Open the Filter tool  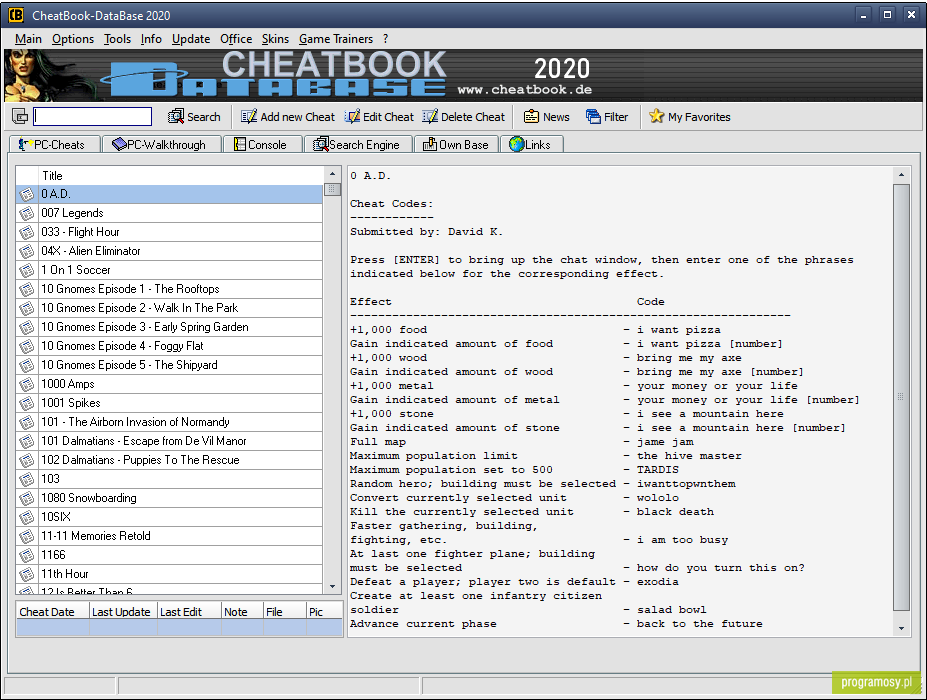[x=607, y=116]
